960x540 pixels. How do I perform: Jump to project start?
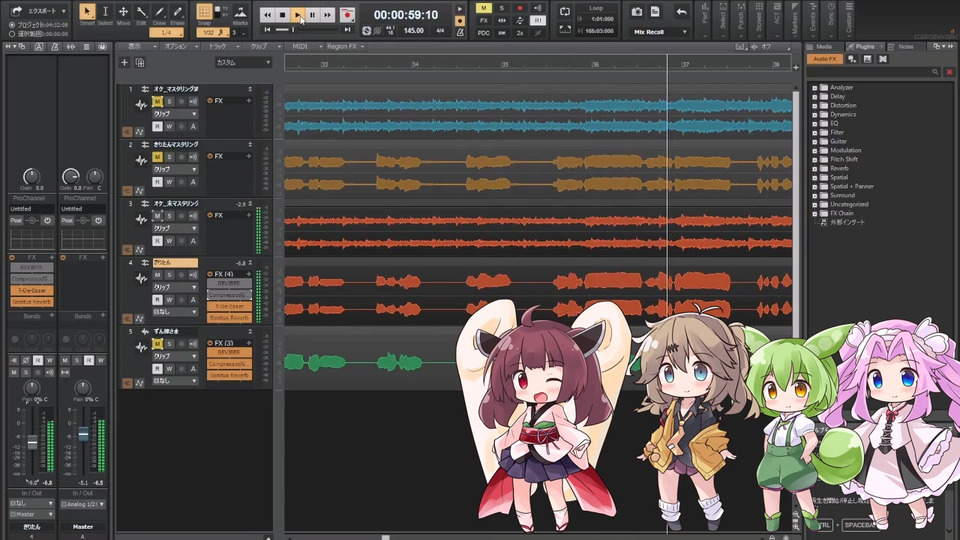pyautogui.click(x=268, y=29)
